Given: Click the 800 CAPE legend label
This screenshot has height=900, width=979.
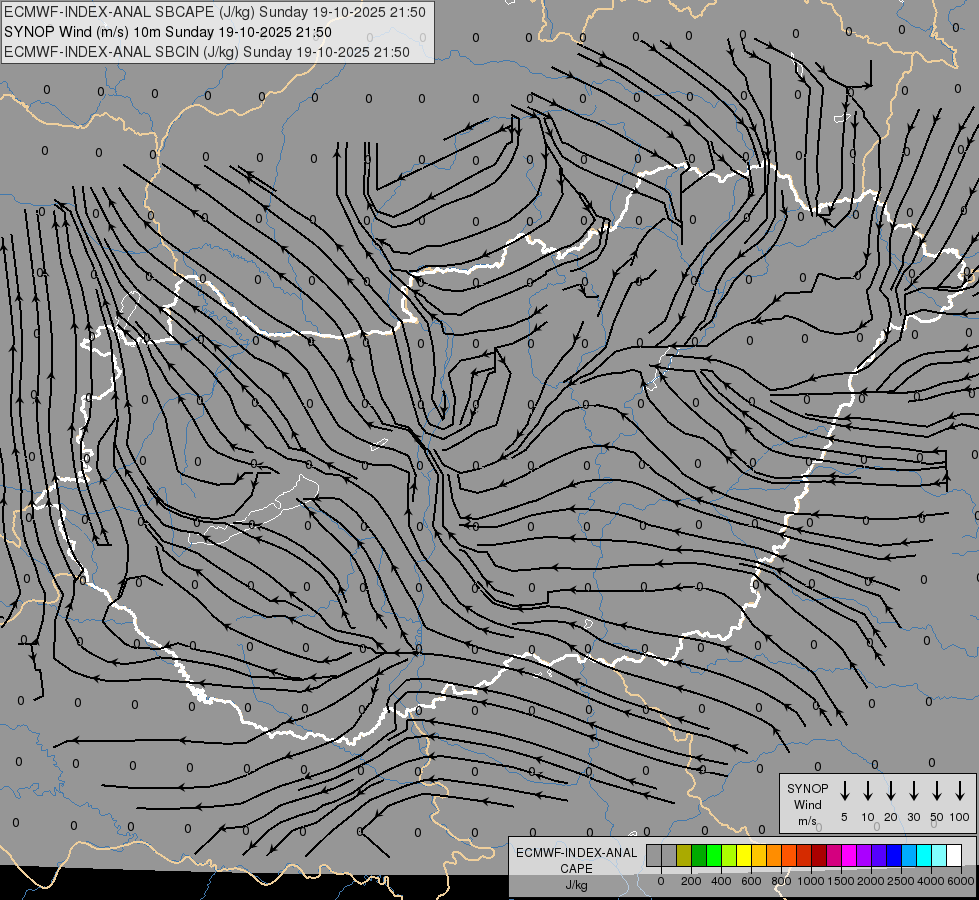Looking at the screenshot, I should tap(781, 881).
